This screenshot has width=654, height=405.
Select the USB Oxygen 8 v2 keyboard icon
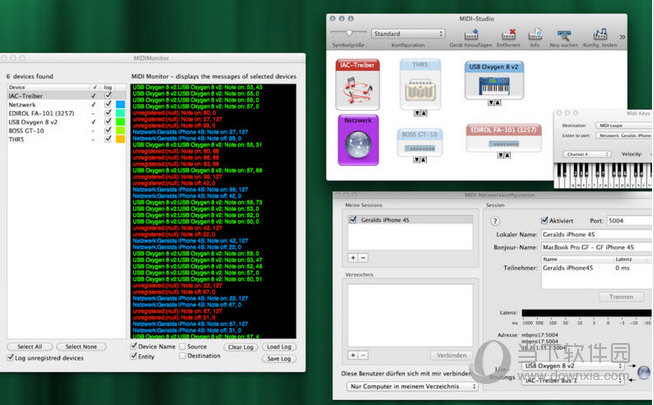[x=494, y=80]
